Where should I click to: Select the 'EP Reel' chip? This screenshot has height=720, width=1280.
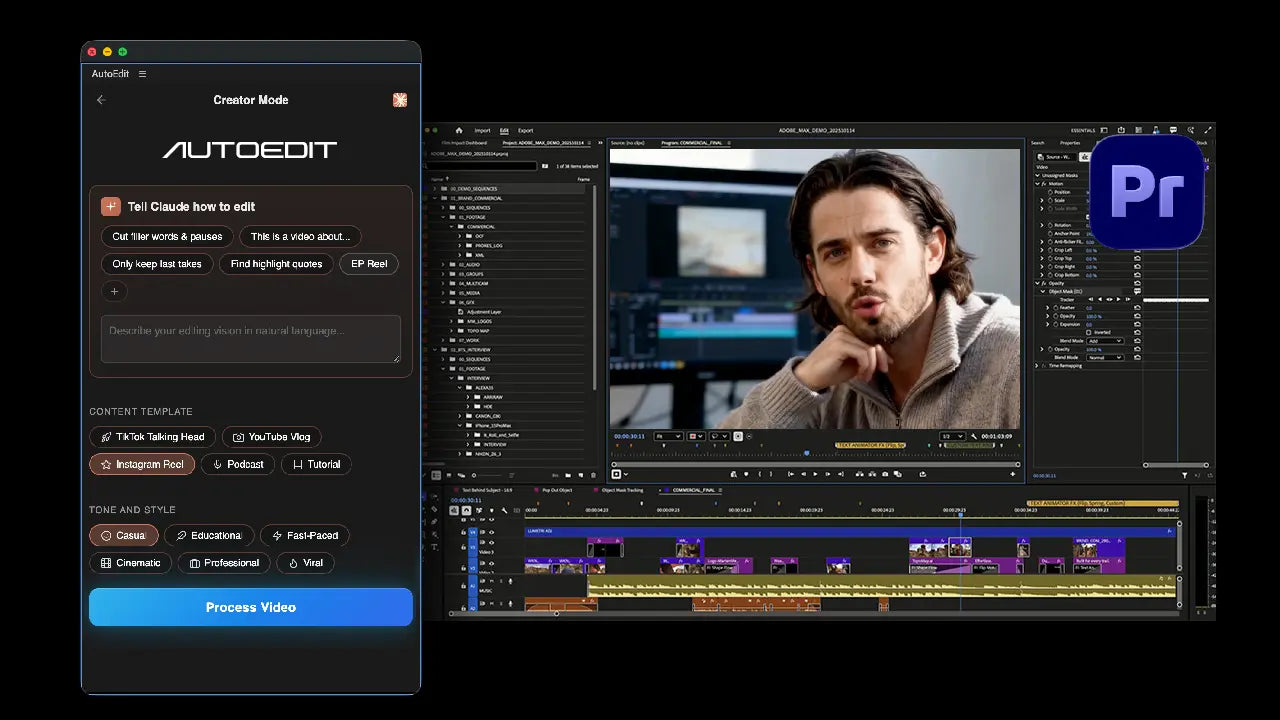coord(369,264)
